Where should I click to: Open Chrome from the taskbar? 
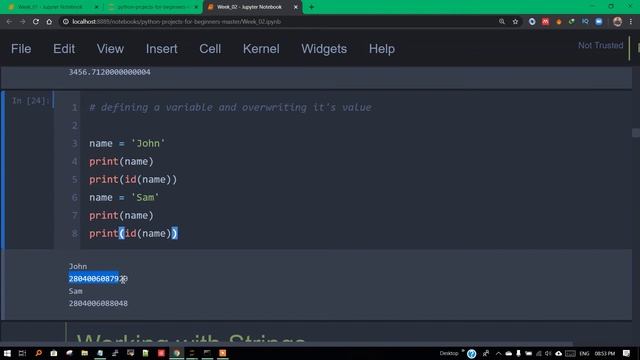tap(177, 353)
